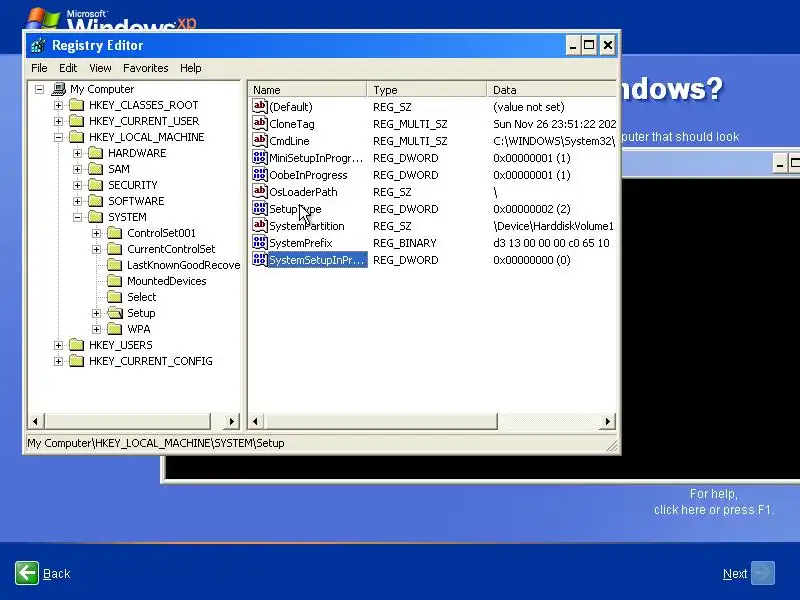Open the View menu
The height and width of the screenshot is (600, 800).
(x=100, y=68)
